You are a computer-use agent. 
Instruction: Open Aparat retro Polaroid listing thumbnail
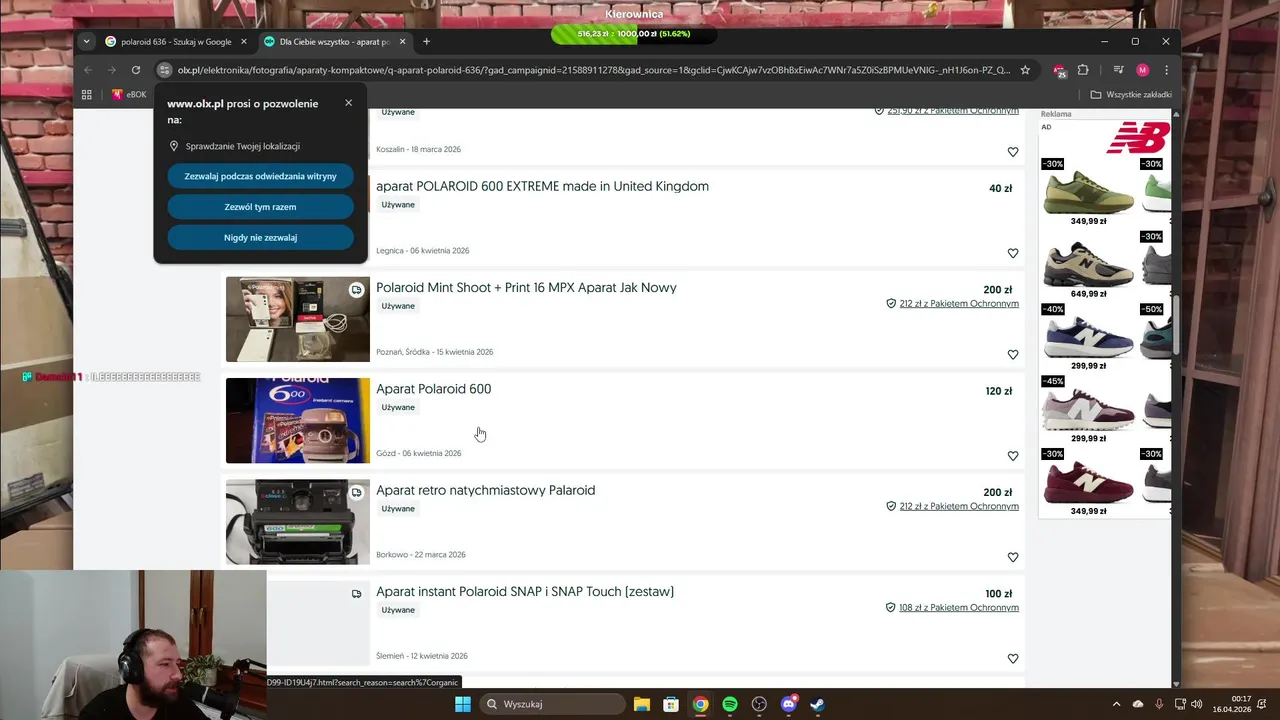[x=297, y=522]
